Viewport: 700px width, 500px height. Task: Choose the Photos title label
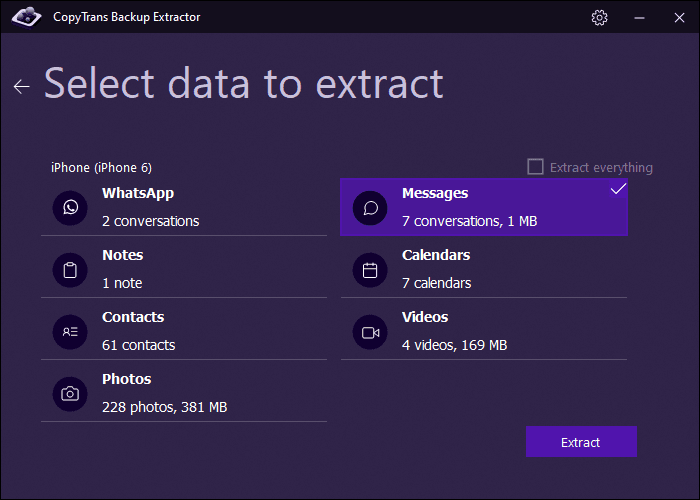pyautogui.click(x=126, y=379)
